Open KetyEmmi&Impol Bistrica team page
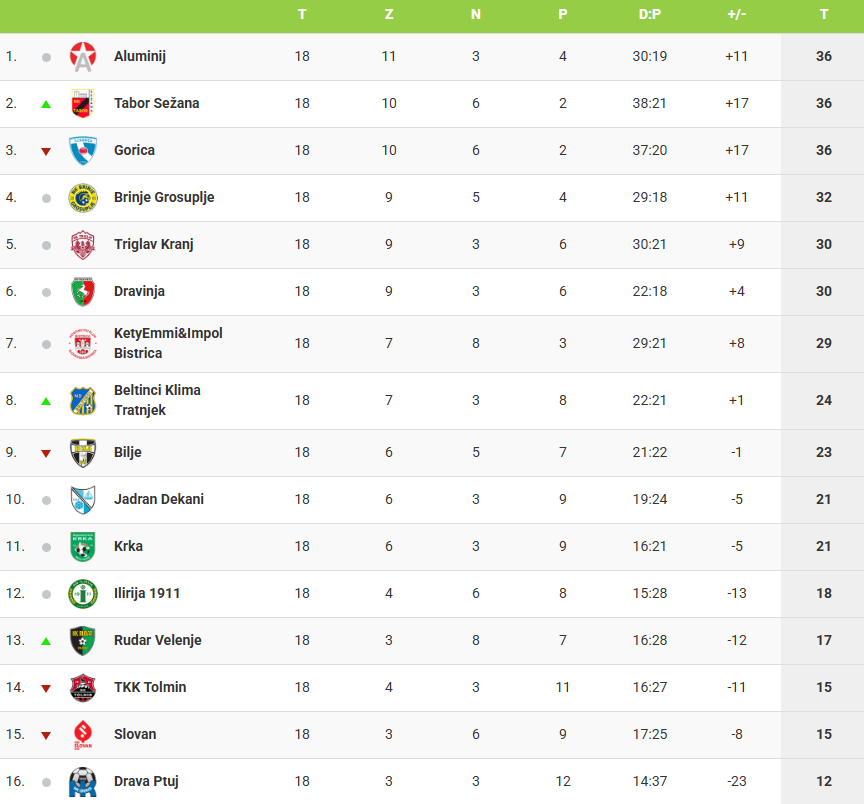The height and width of the screenshot is (804, 864). (168, 343)
